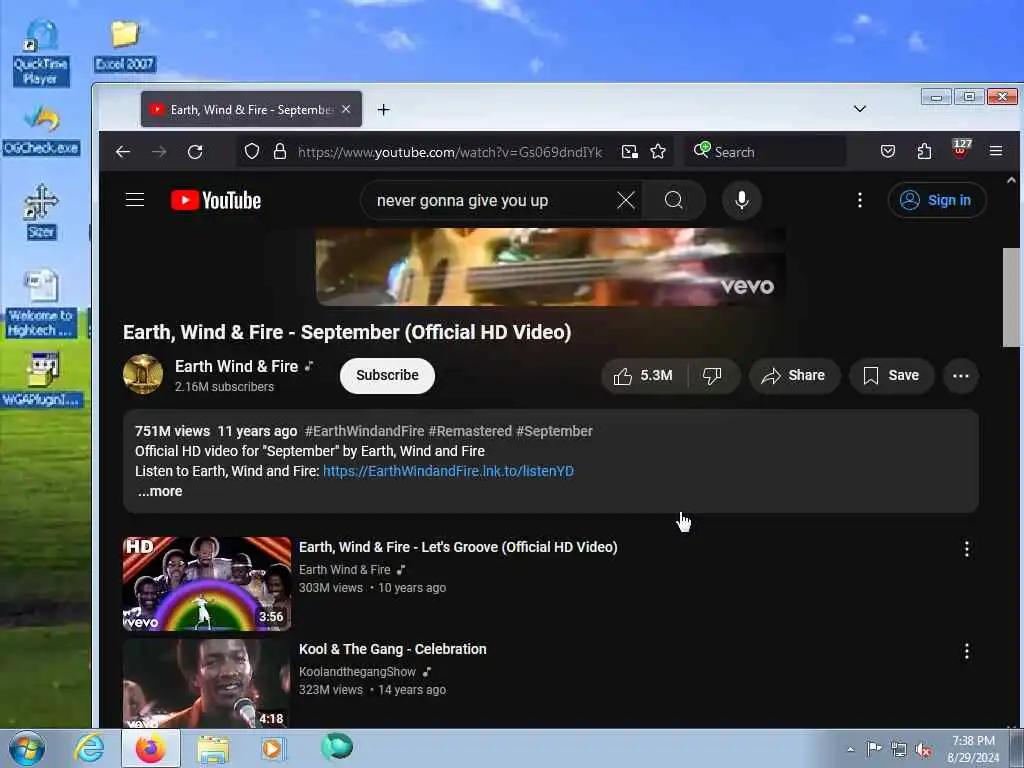Click the site security padlock icon
Viewport: 1024px width, 768px height.
pos(280,152)
